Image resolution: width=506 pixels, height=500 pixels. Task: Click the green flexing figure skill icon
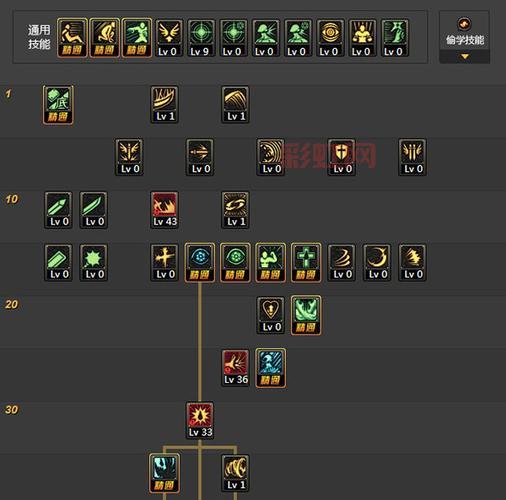click(x=271, y=263)
